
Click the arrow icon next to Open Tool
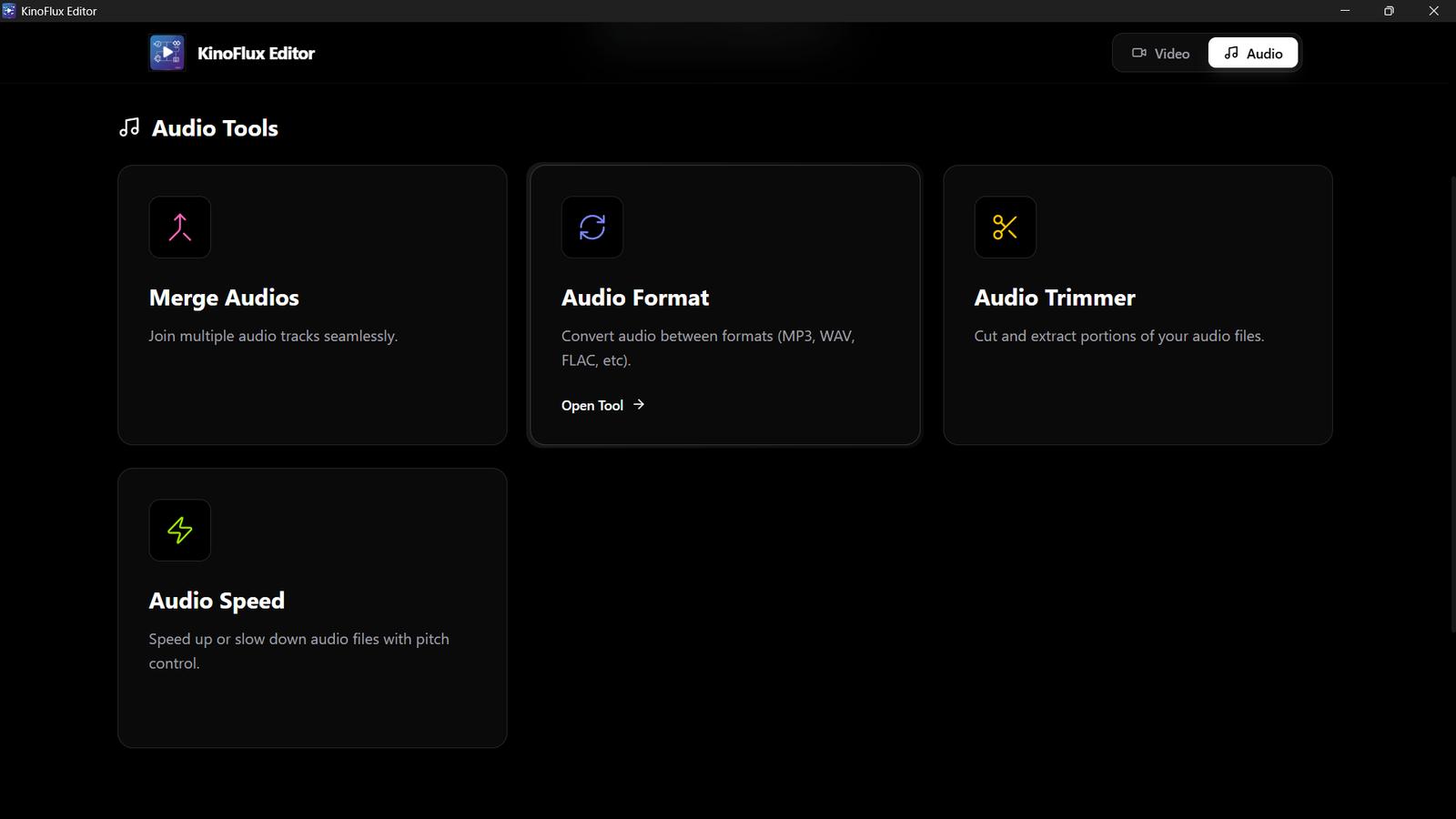tap(639, 405)
